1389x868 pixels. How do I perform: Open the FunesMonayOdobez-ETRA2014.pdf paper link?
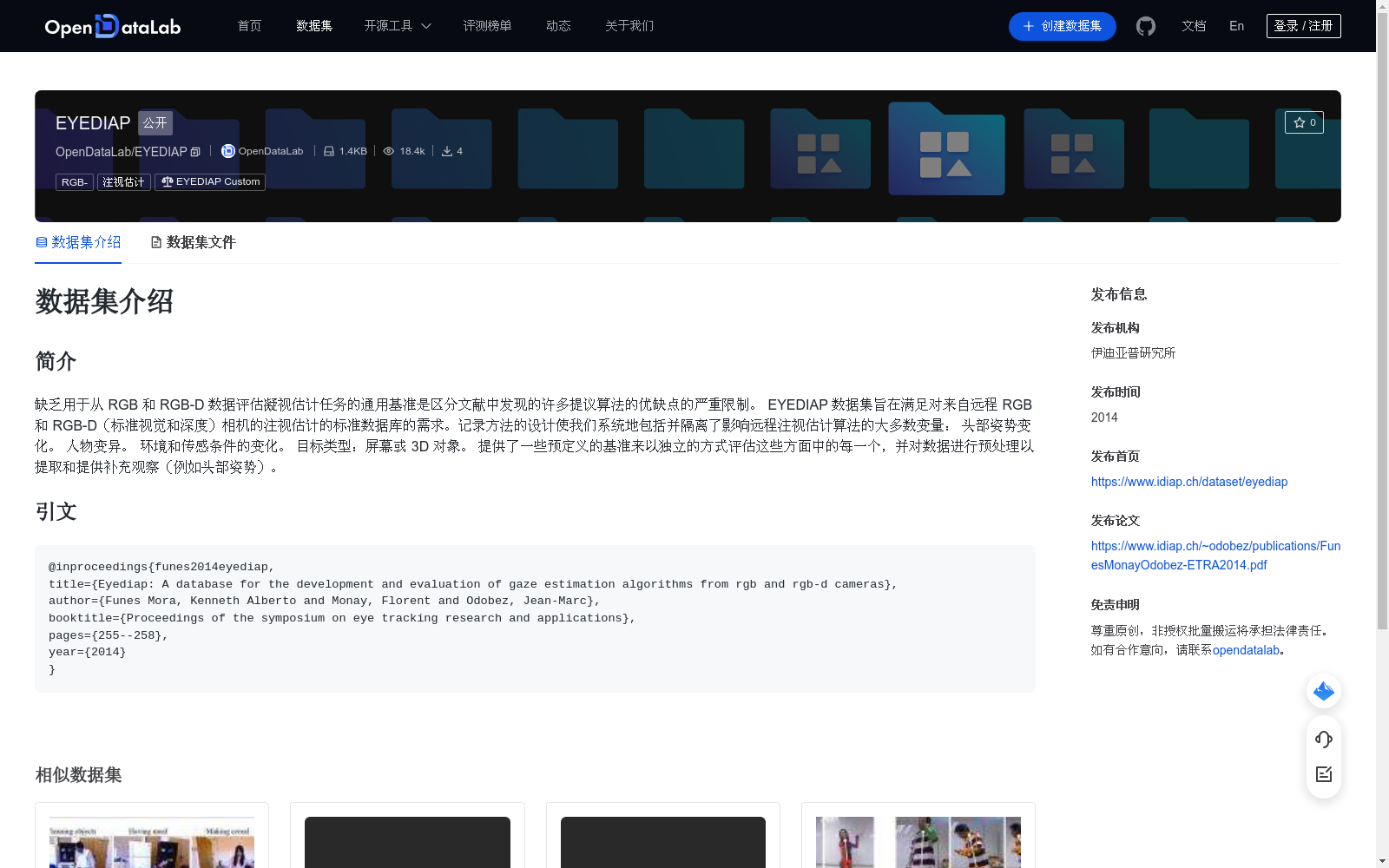click(x=1215, y=556)
